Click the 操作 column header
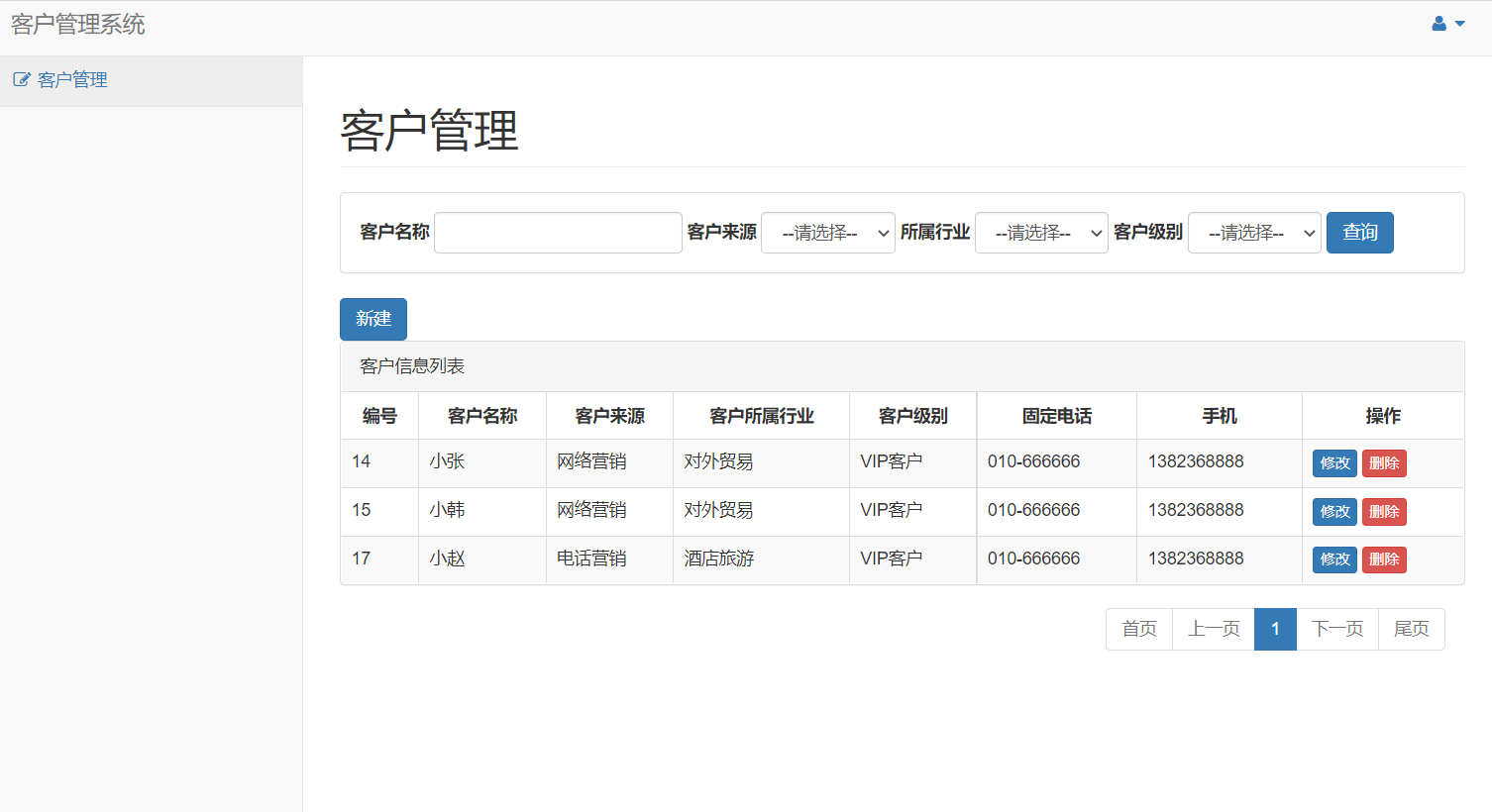This screenshot has width=1492, height=812. [1383, 416]
